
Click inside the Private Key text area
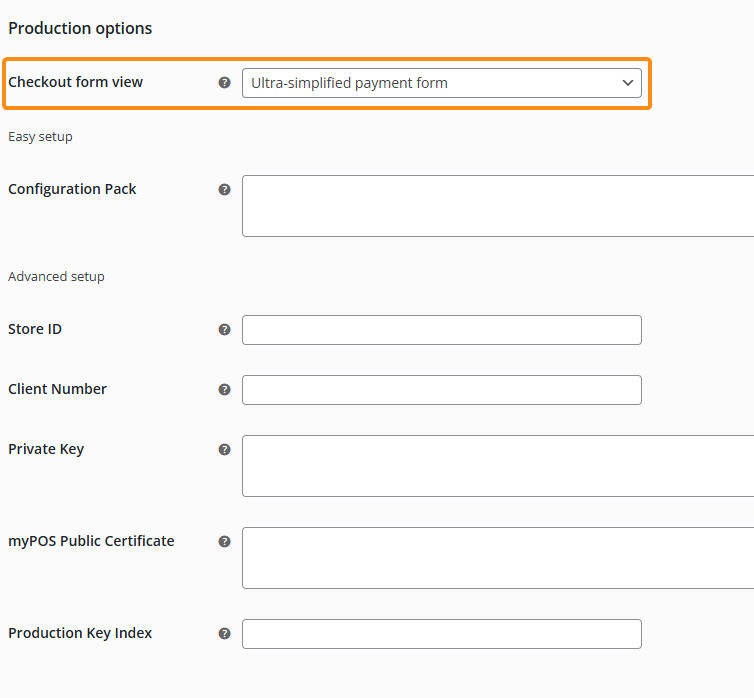point(497,466)
